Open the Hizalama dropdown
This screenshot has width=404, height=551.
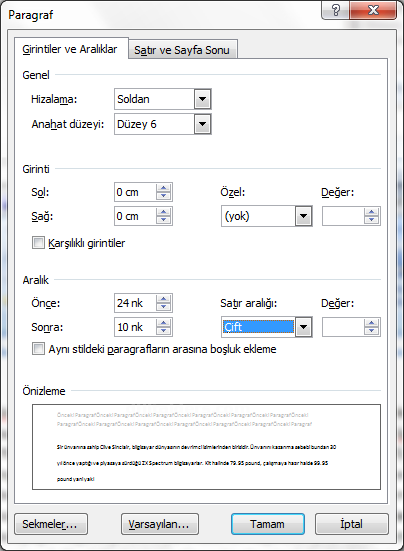202,99
